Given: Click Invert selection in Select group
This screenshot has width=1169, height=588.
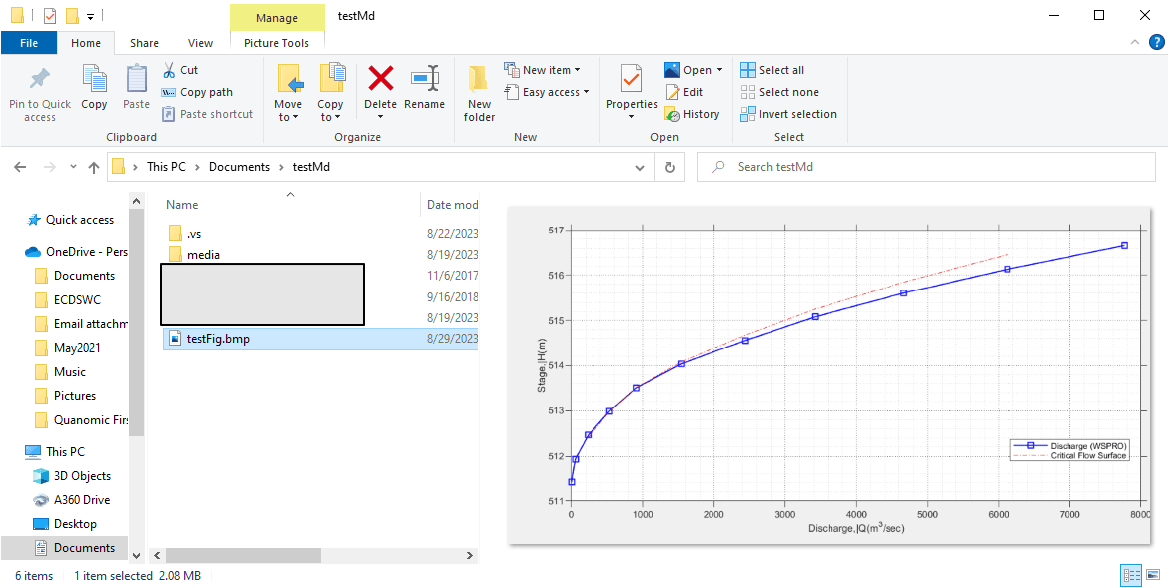Looking at the screenshot, I should click(788, 114).
